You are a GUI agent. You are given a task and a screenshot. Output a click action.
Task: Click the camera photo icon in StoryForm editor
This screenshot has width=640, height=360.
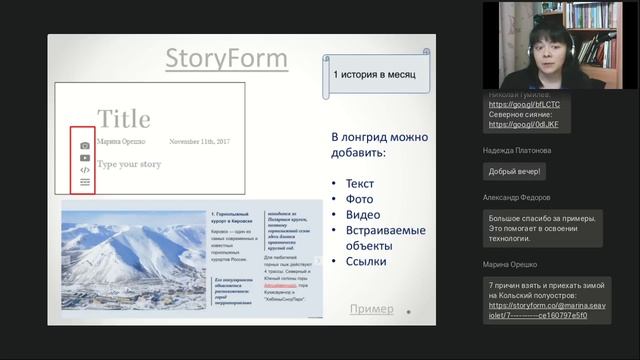coord(85,146)
